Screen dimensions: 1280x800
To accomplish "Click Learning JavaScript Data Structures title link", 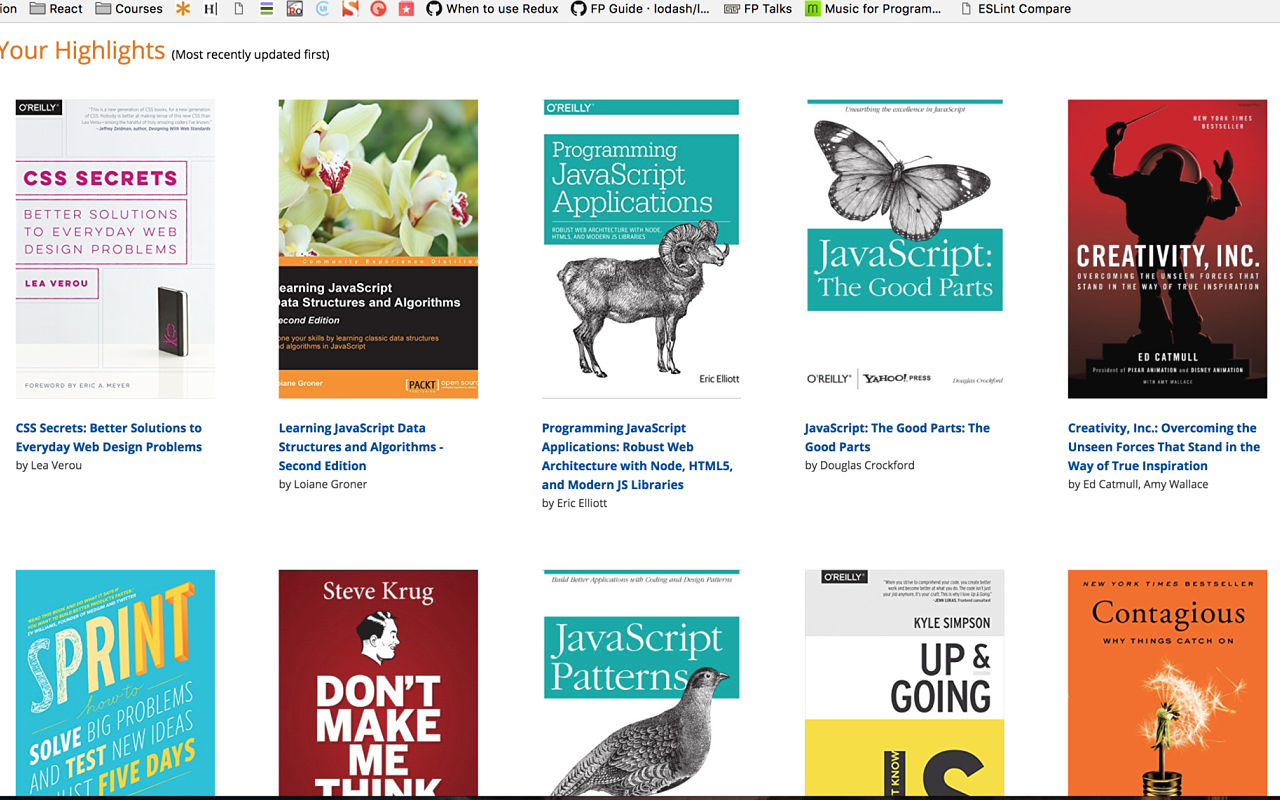I will (361, 447).
